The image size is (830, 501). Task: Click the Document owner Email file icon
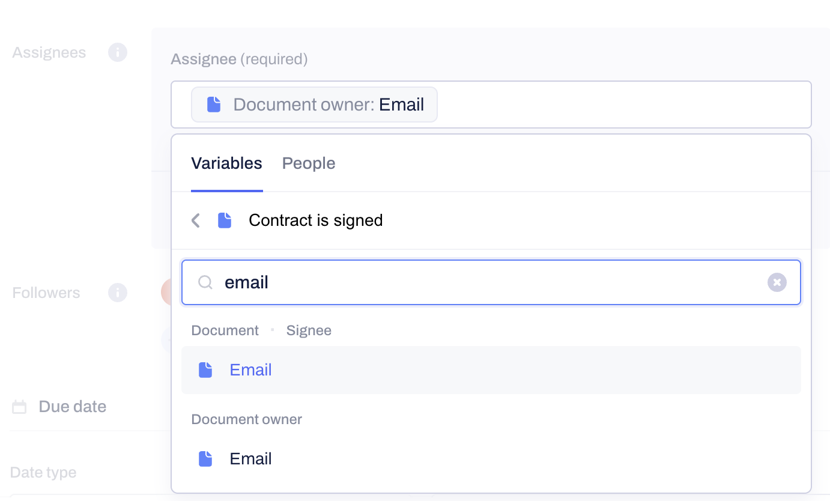click(x=205, y=459)
